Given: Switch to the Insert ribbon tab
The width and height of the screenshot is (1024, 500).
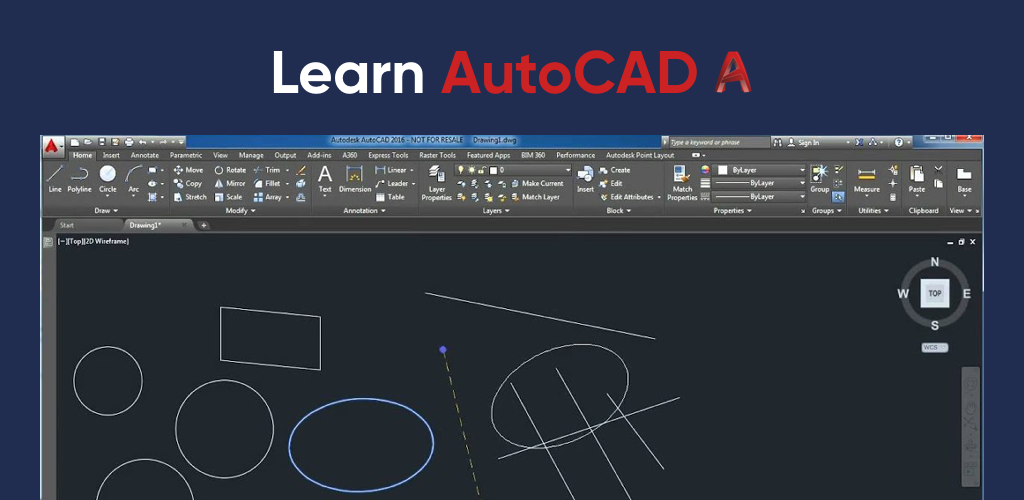Looking at the screenshot, I should [111, 155].
